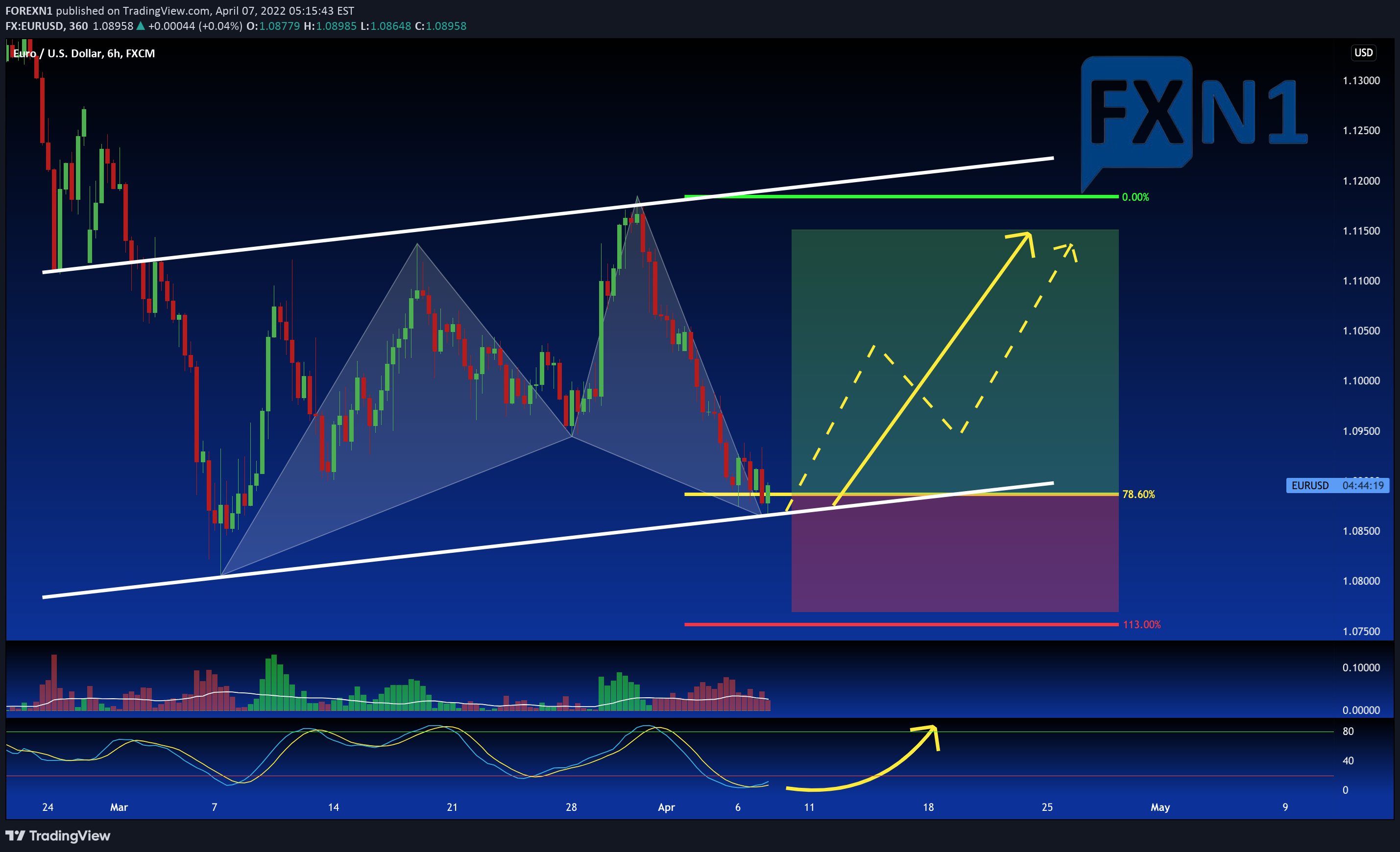Click the 1.12000 price axis label

click(x=1361, y=181)
